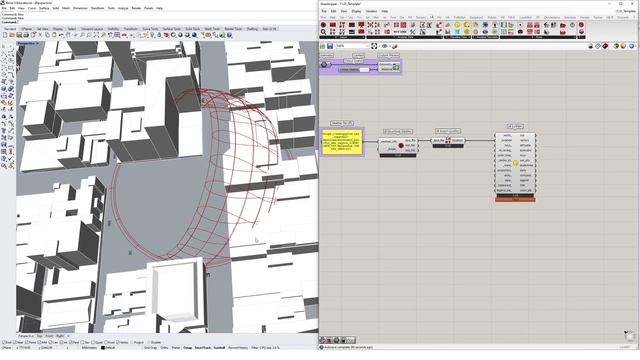This screenshot has height=360, width=640.
Task: Click the Zoom Extents icon in Grasshopper canvas toolbar
Action: click(374, 46)
